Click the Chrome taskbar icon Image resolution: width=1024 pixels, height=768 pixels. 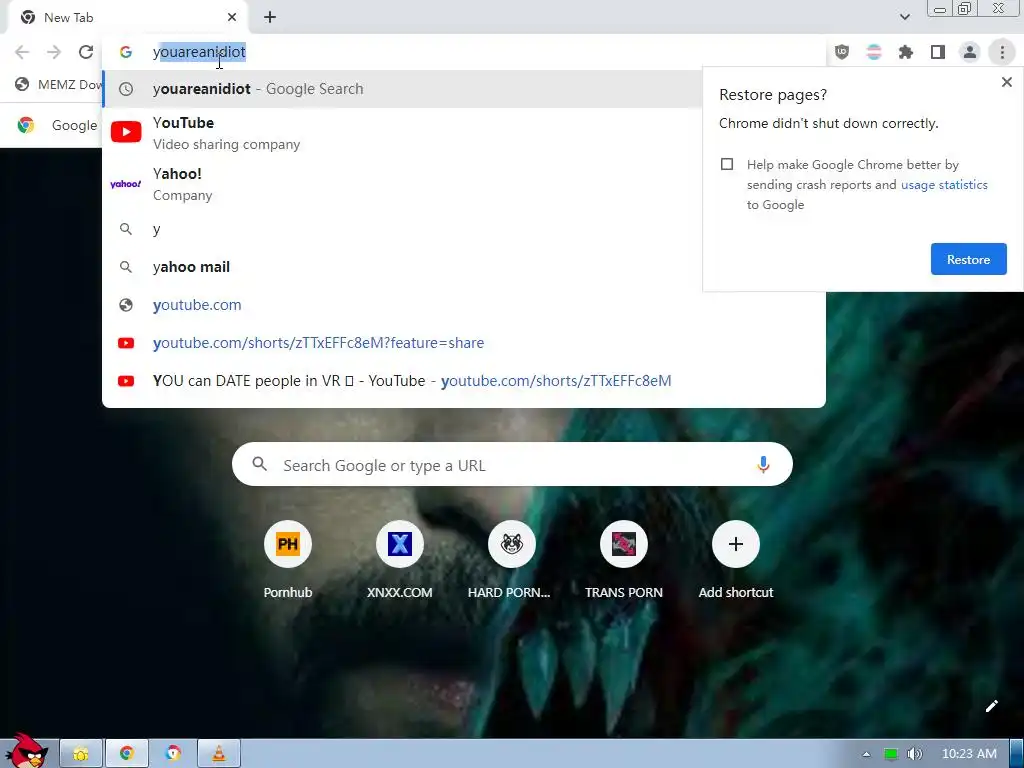coord(127,754)
